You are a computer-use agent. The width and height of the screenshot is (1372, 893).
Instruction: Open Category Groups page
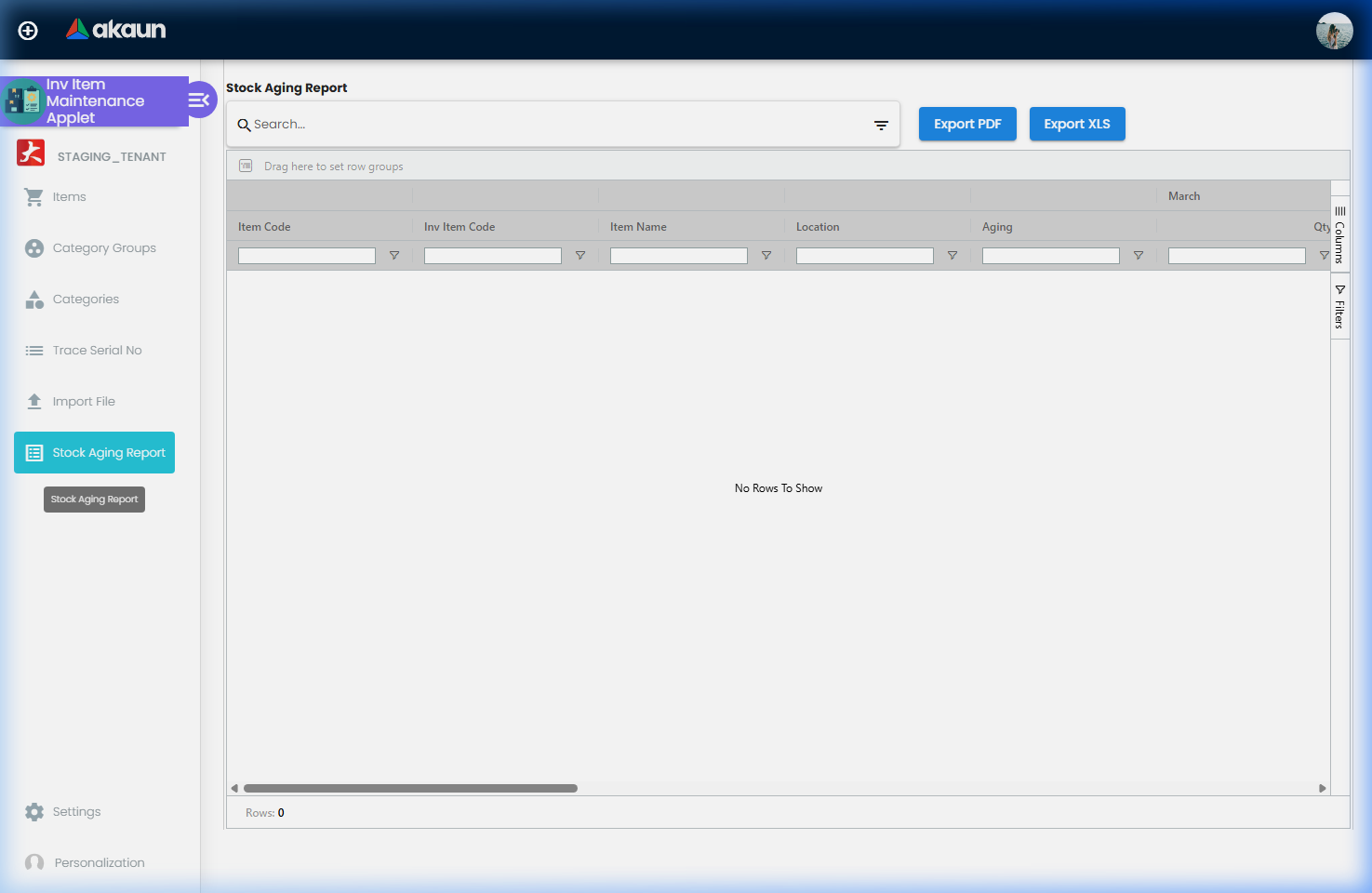[x=103, y=248]
